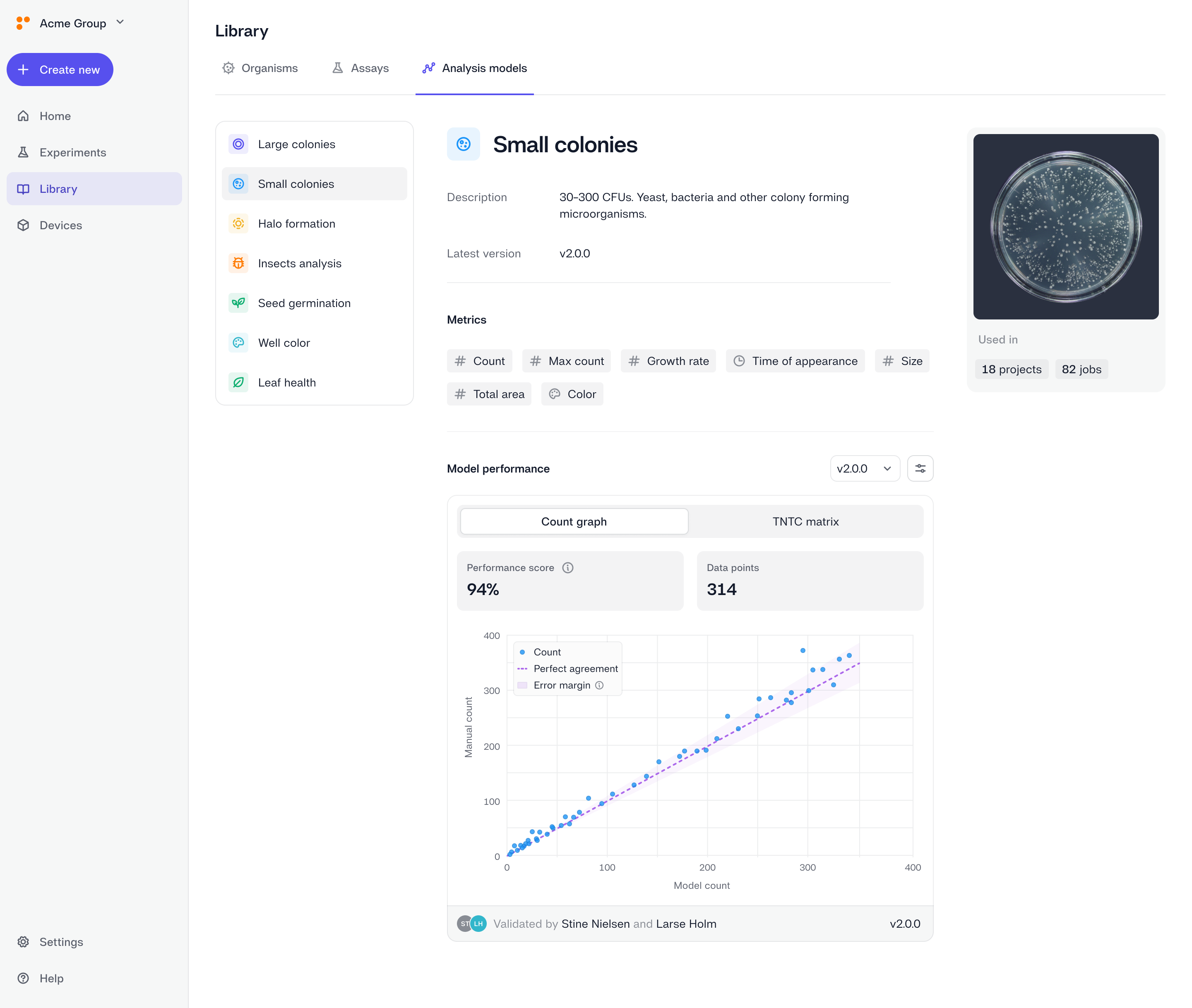This screenshot has width=1192, height=1008.
Task: Open the v2.0.0 version dropdown
Action: tap(865, 468)
